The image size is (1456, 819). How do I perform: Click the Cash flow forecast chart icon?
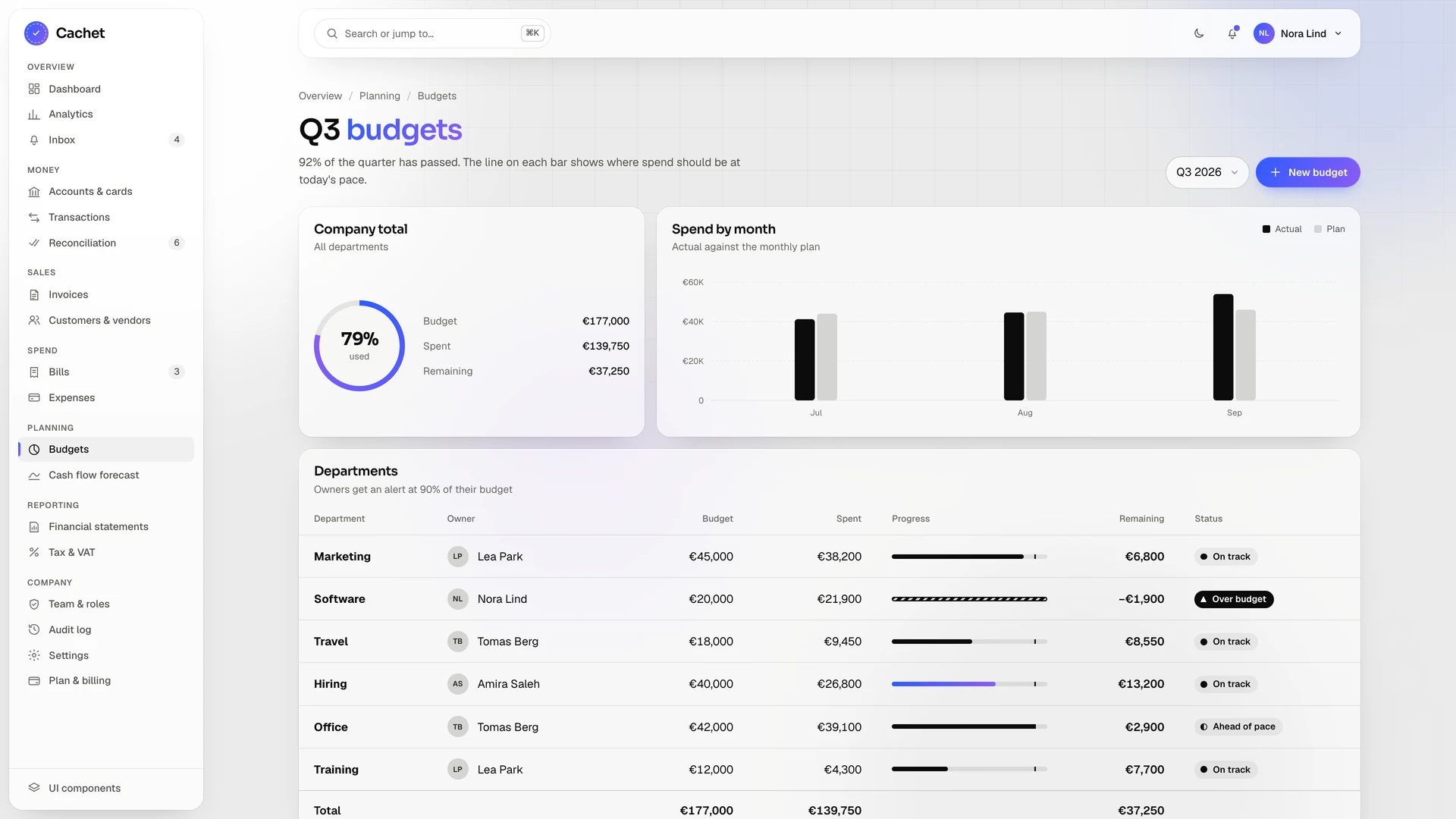[x=34, y=475]
